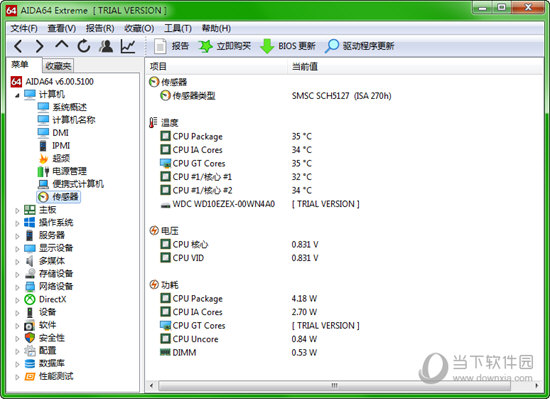Viewport: 550px width, 399px height.
Task: Expand the 存储设备 tree node arrow
Action: (17, 275)
